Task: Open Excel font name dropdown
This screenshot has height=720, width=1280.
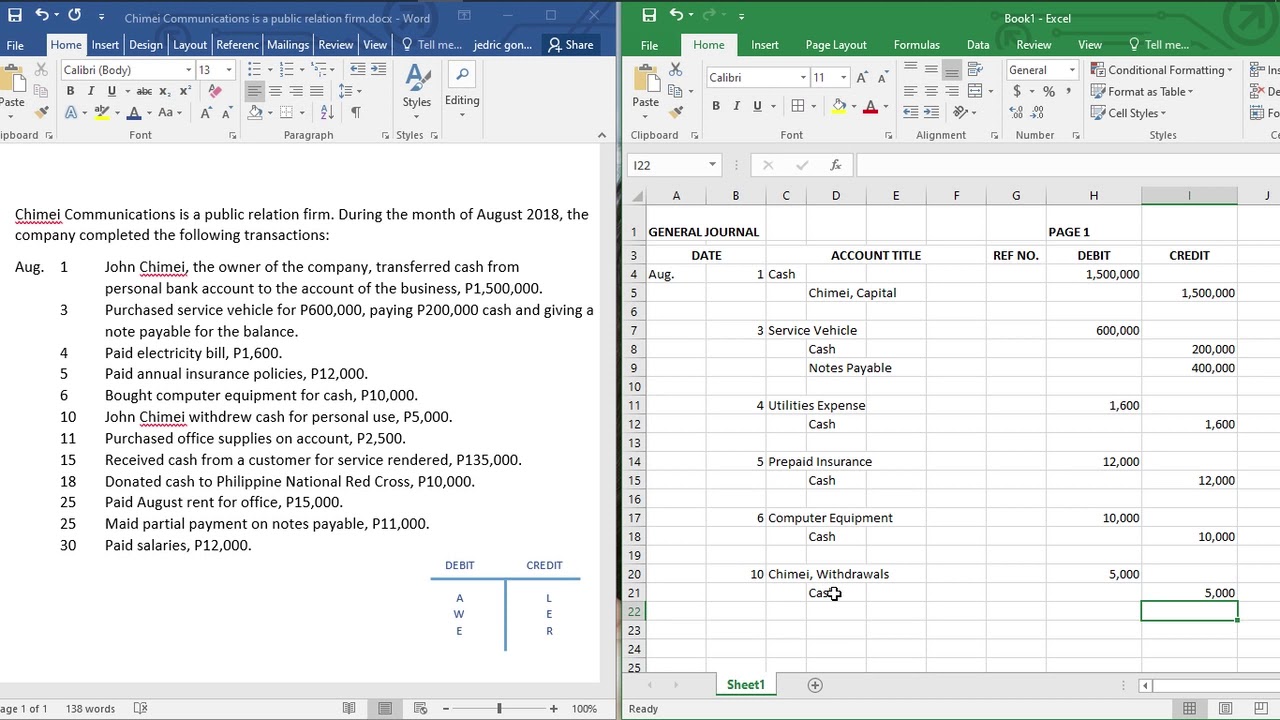Action: 802,78
